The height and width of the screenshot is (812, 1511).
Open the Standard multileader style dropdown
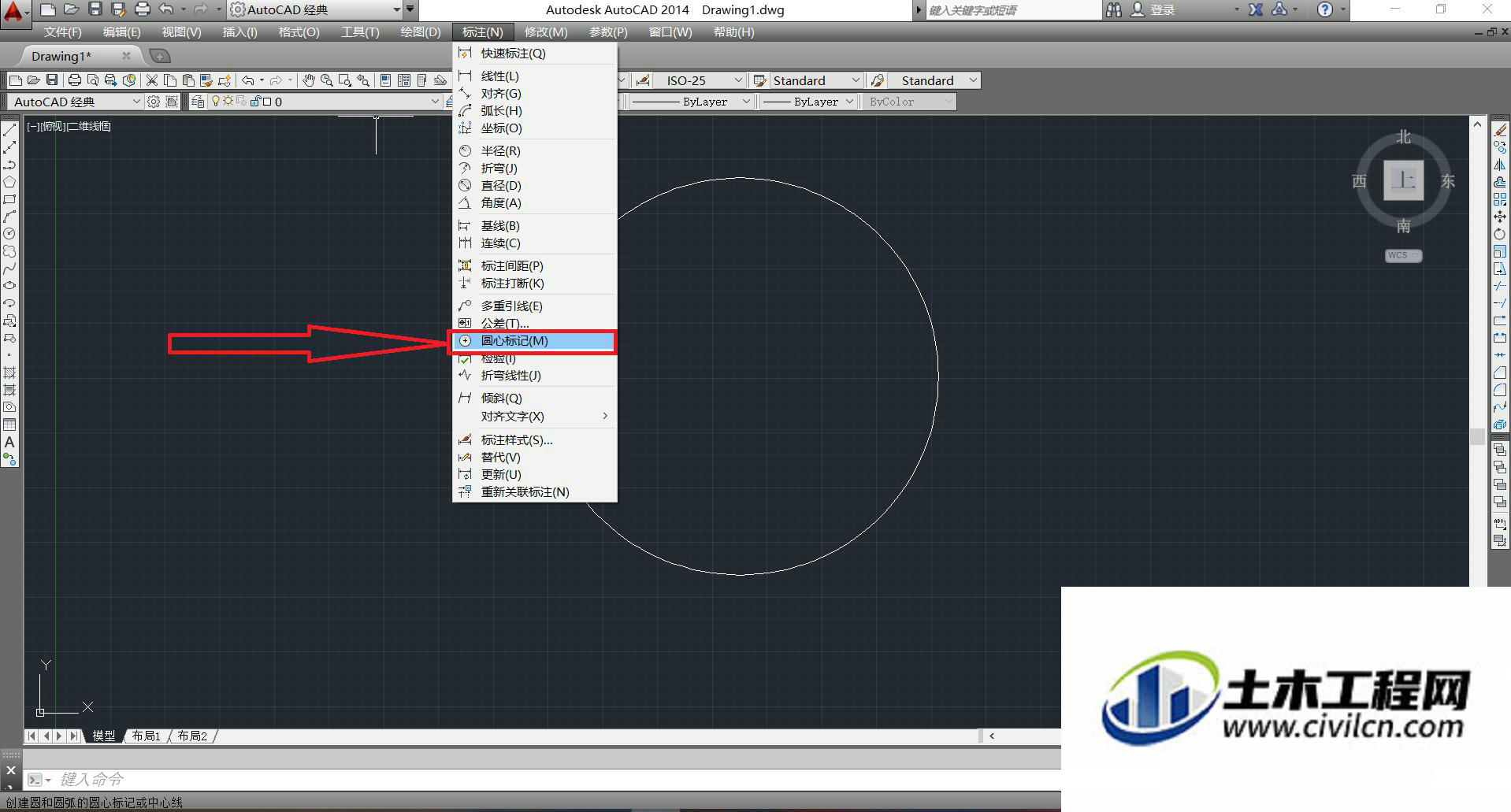(934, 80)
